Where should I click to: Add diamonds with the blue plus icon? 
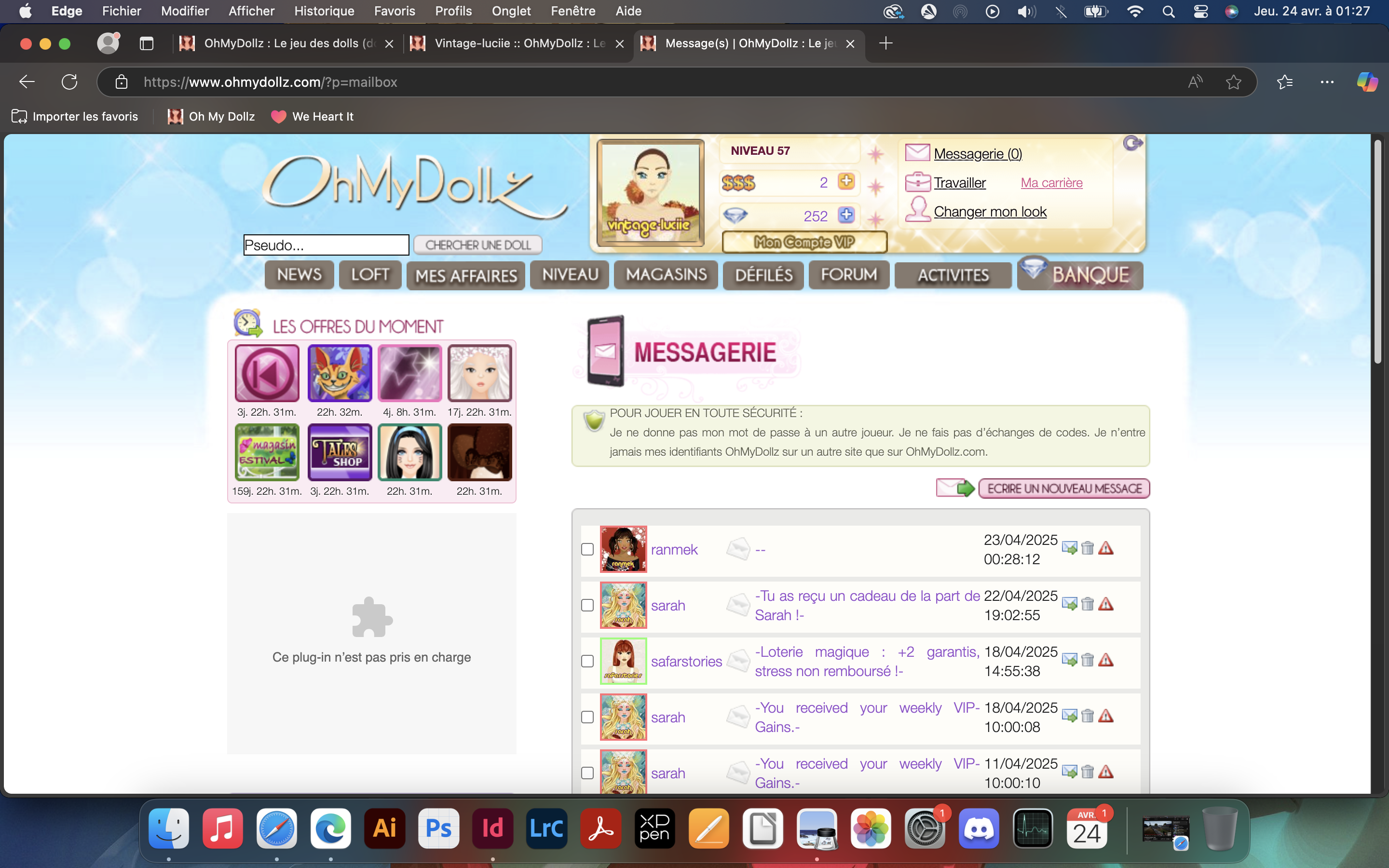click(846, 215)
